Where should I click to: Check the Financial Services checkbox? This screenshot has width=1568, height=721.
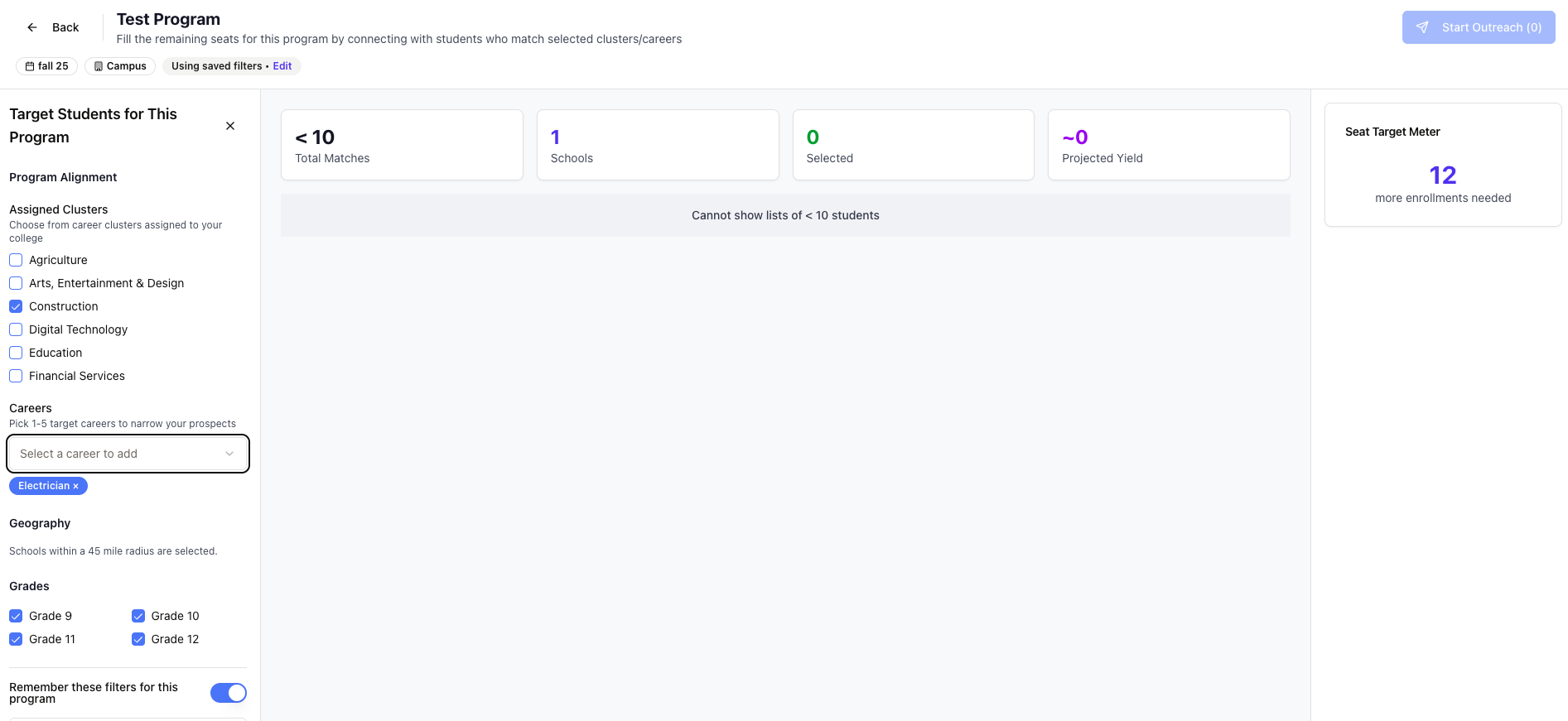[16, 376]
